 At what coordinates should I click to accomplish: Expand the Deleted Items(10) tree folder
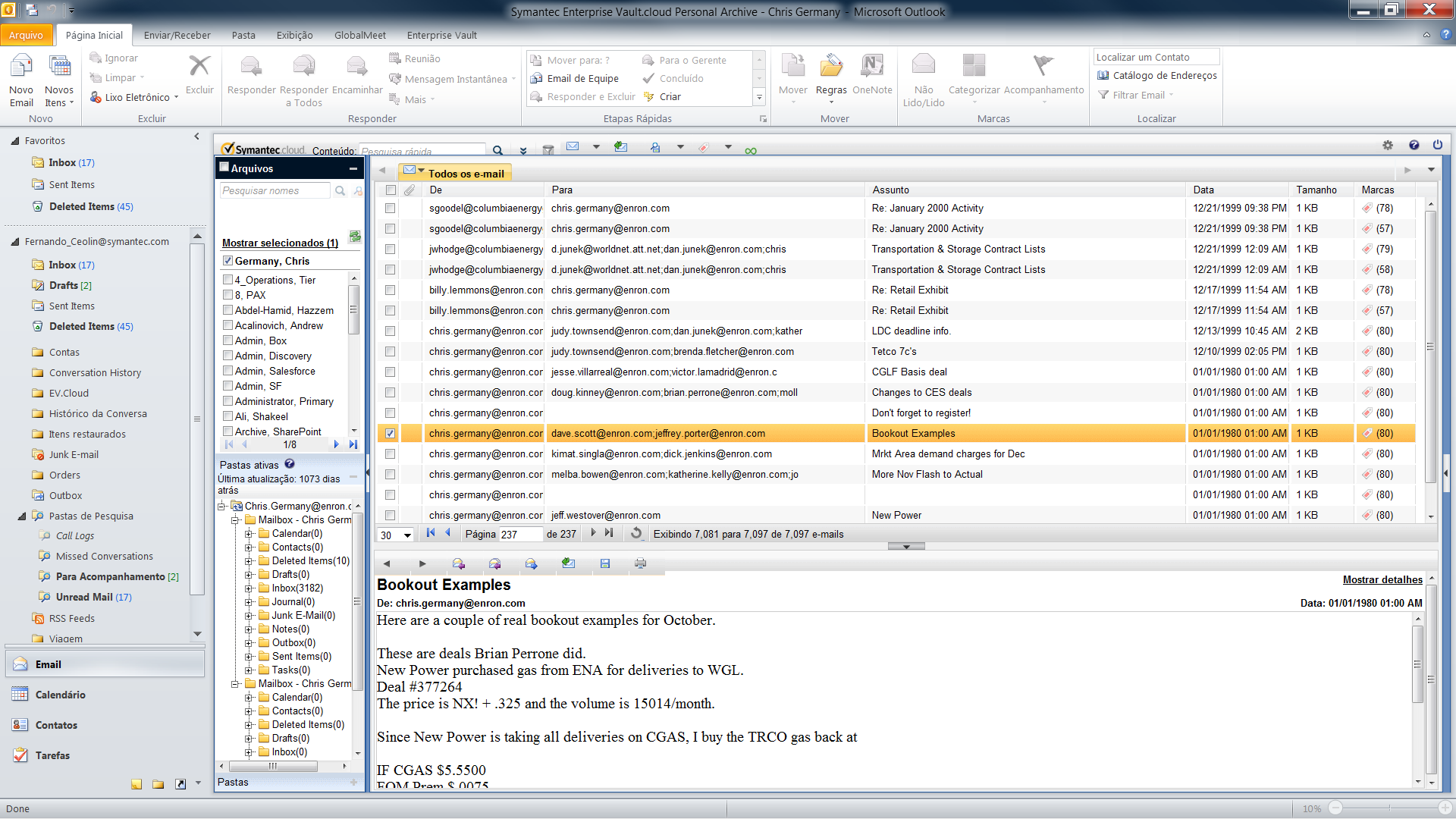point(249,561)
